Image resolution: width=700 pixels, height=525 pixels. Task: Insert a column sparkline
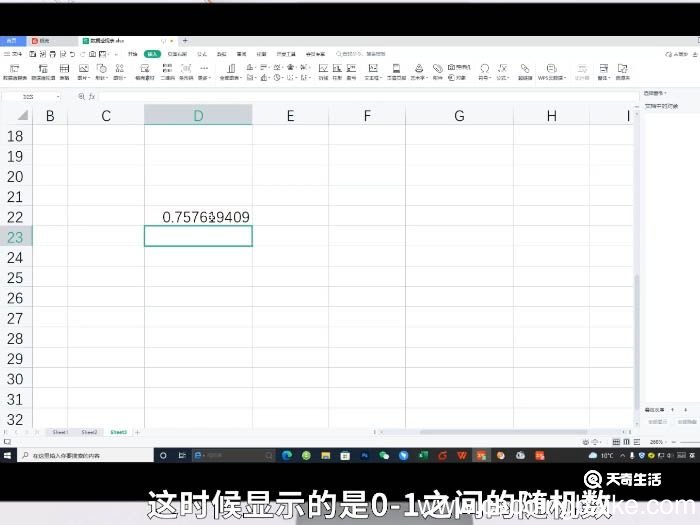click(338, 71)
